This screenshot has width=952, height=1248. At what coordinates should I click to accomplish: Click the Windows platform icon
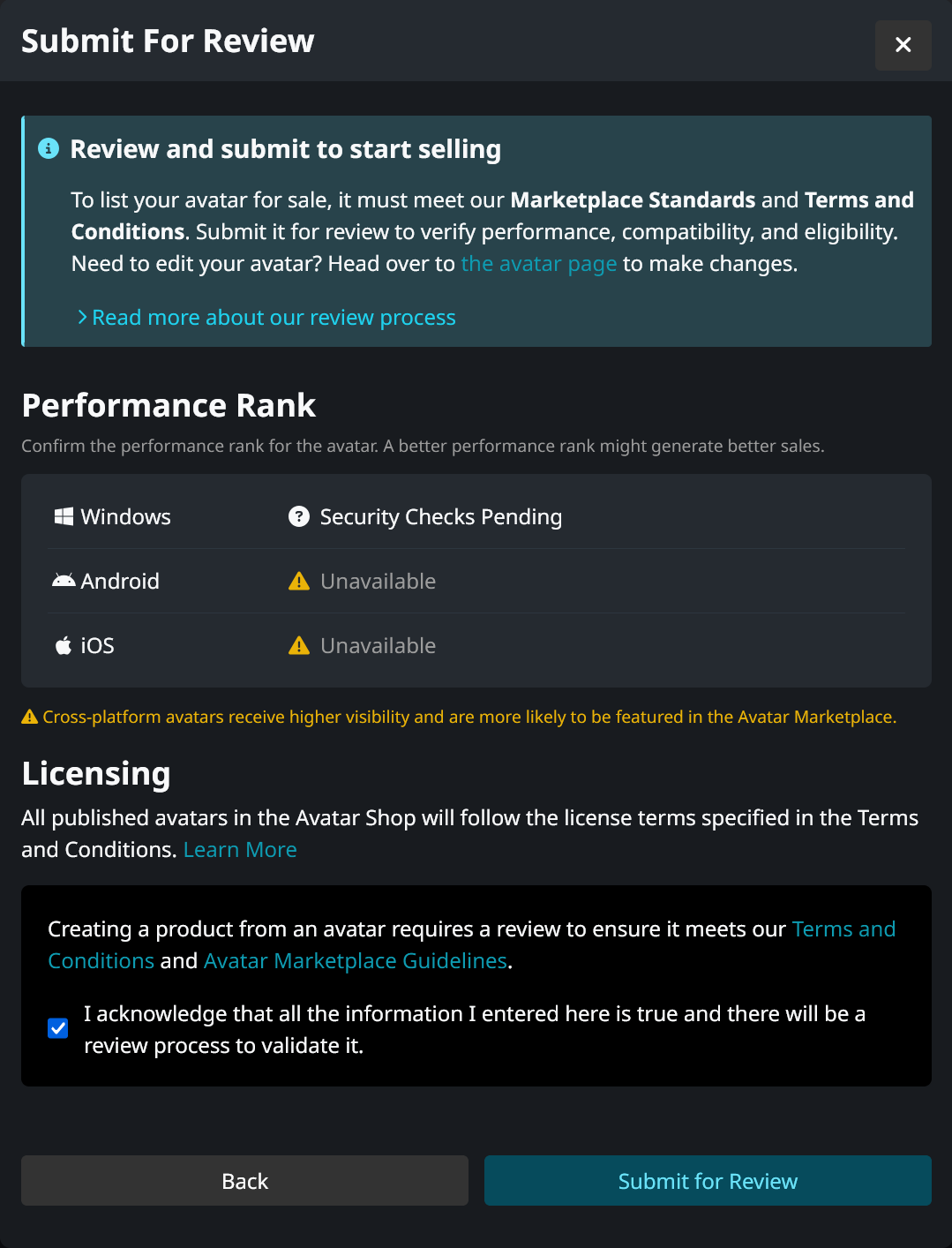64,516
